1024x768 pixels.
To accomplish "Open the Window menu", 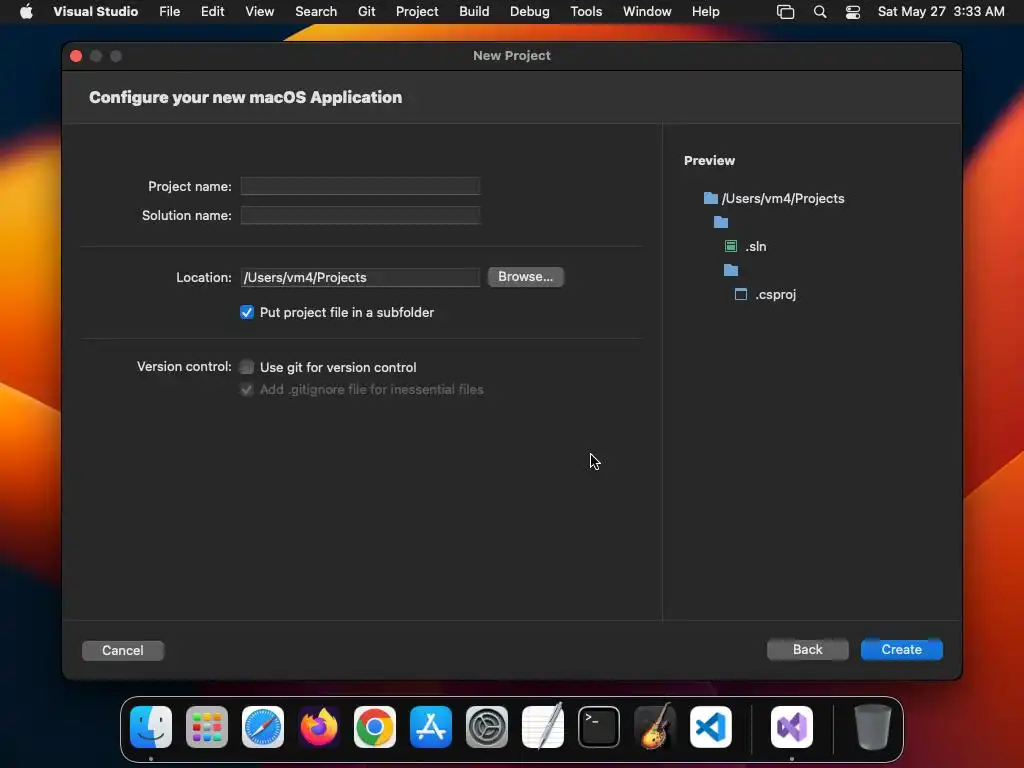I will (647, 11).
